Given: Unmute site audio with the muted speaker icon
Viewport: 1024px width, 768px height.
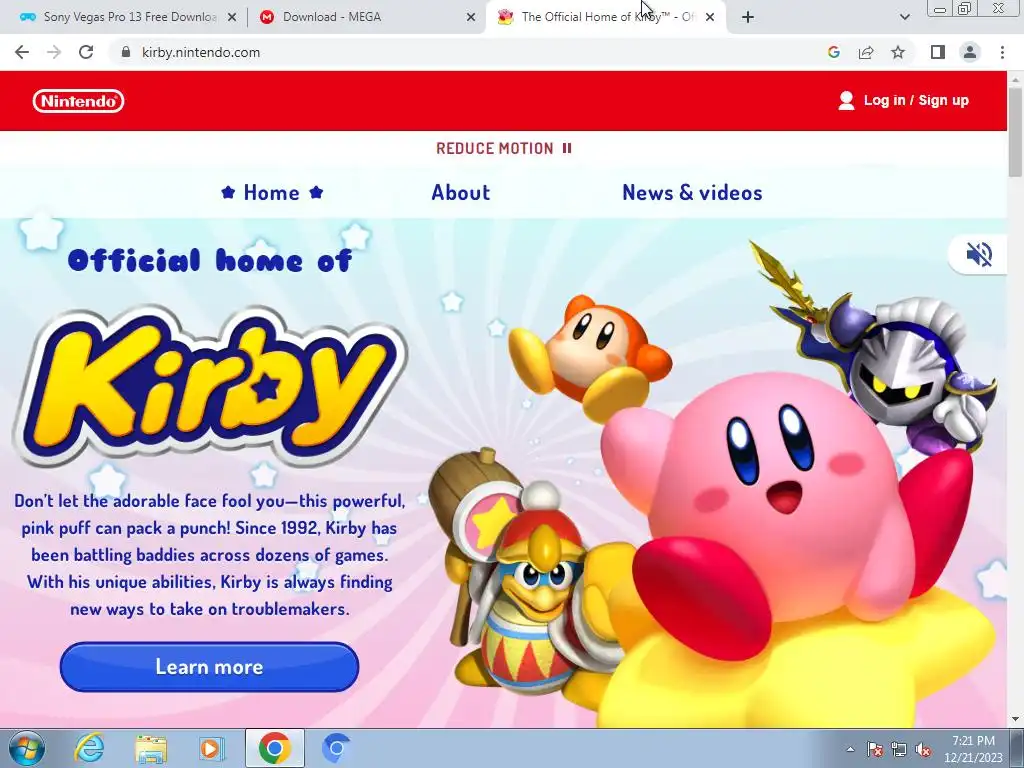Looking at the screenshot, I should 978,254.
